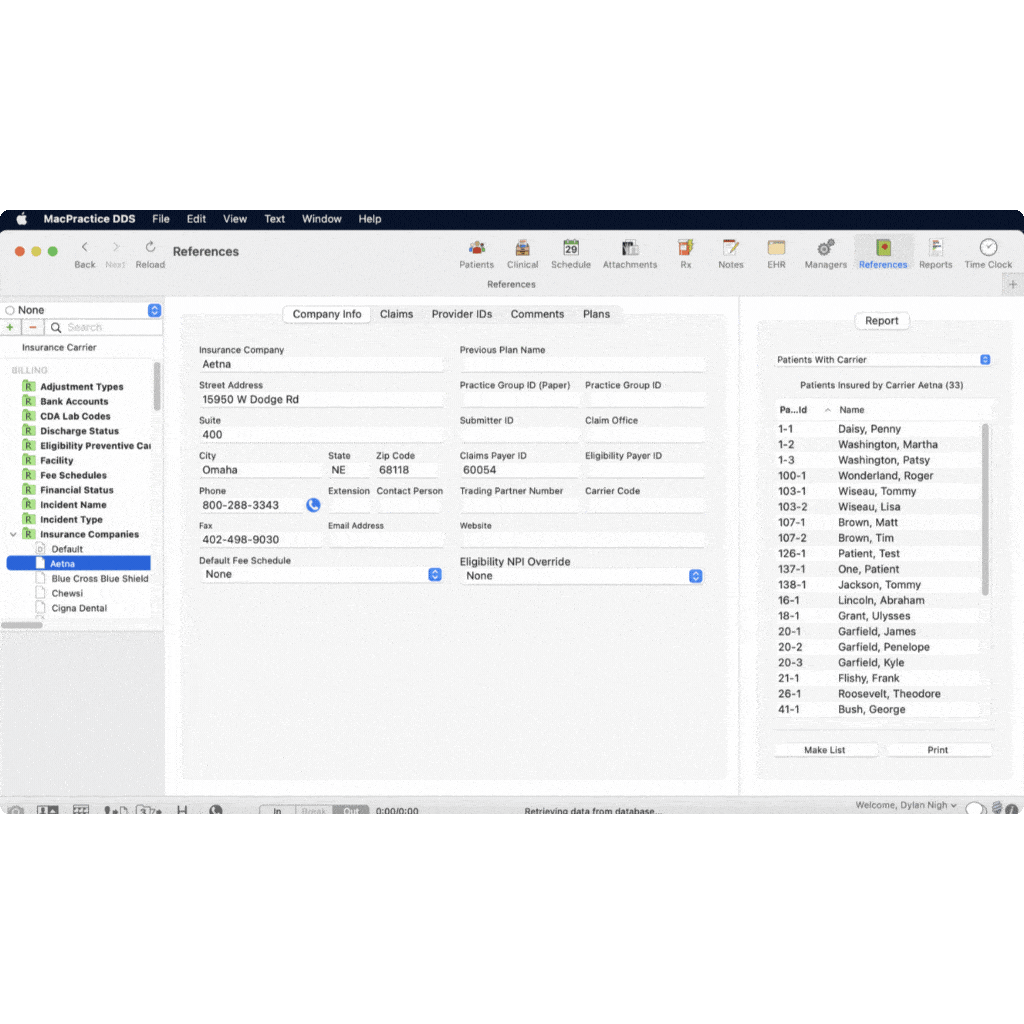1024x1024 pixels.
Task: Open the EHR module
Action: [x=776, y=253]
